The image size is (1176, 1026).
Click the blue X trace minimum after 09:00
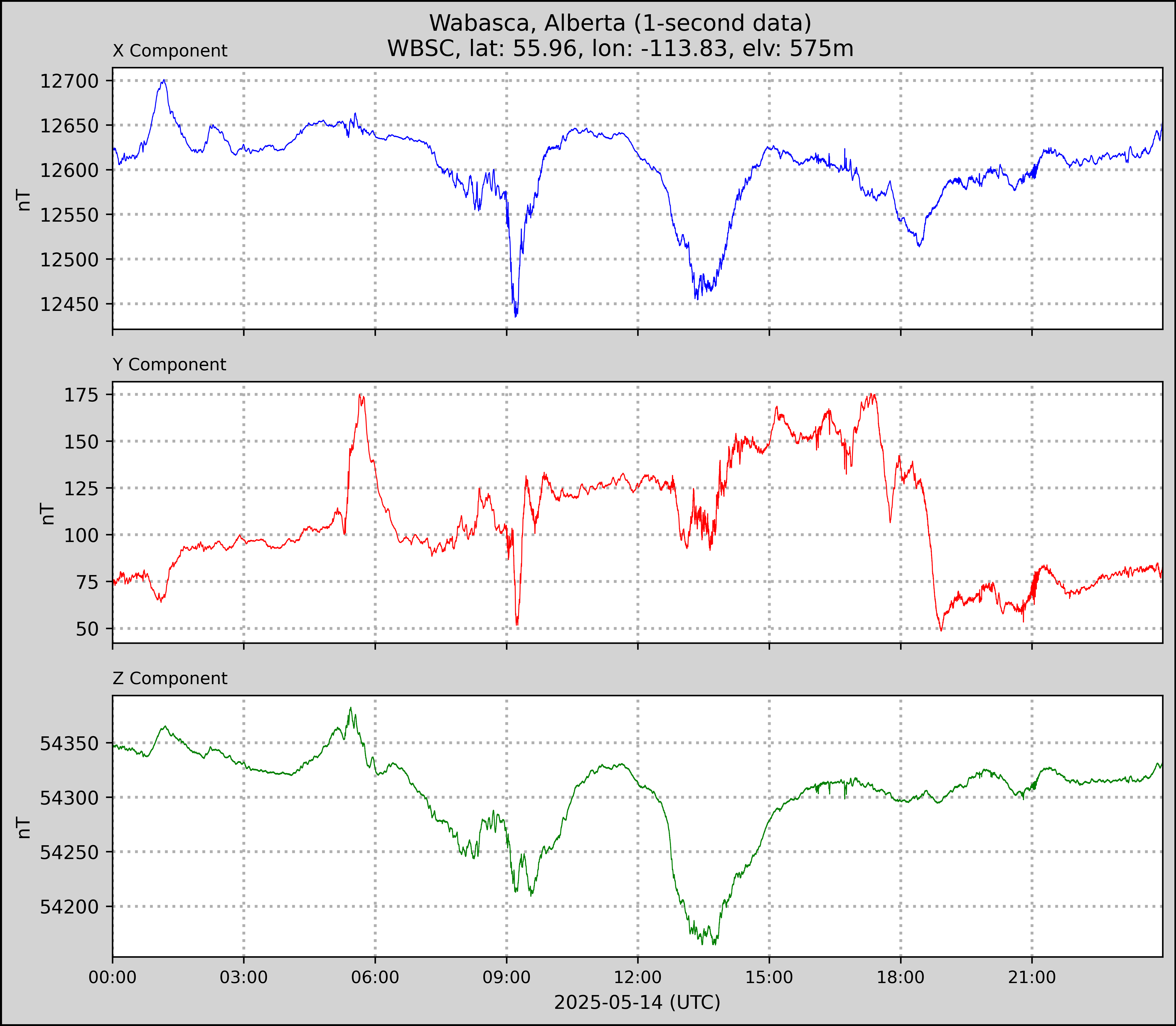click(516, 315)
